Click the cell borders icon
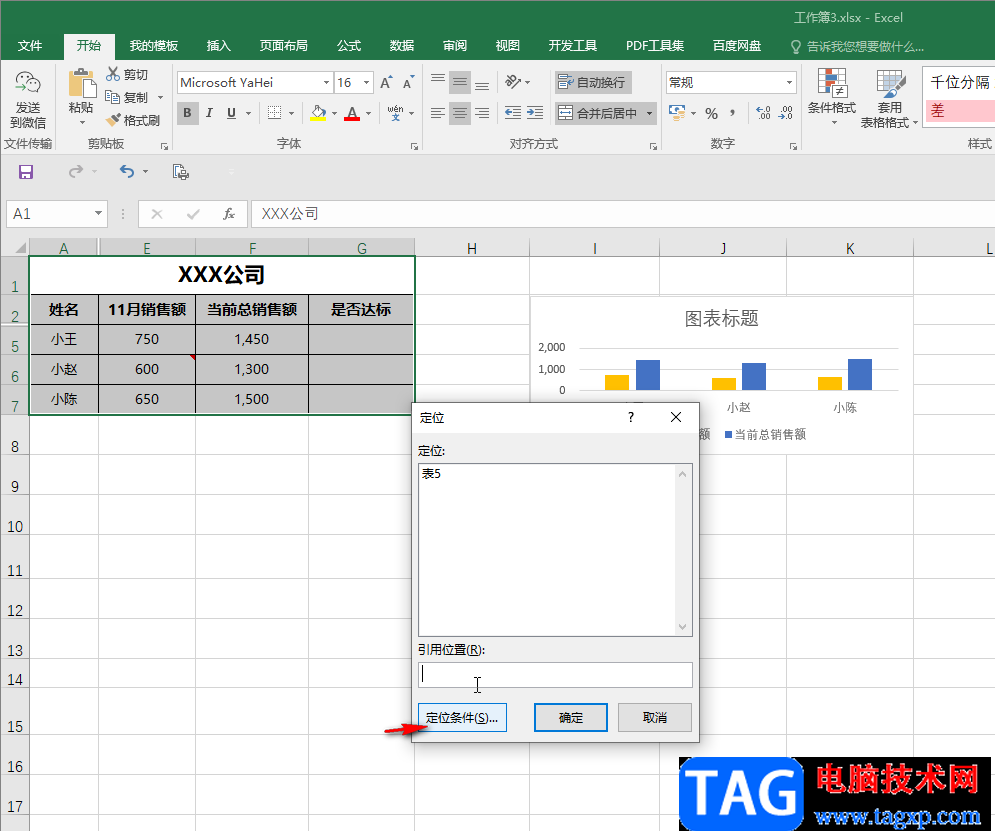 (x=274, y=113)
